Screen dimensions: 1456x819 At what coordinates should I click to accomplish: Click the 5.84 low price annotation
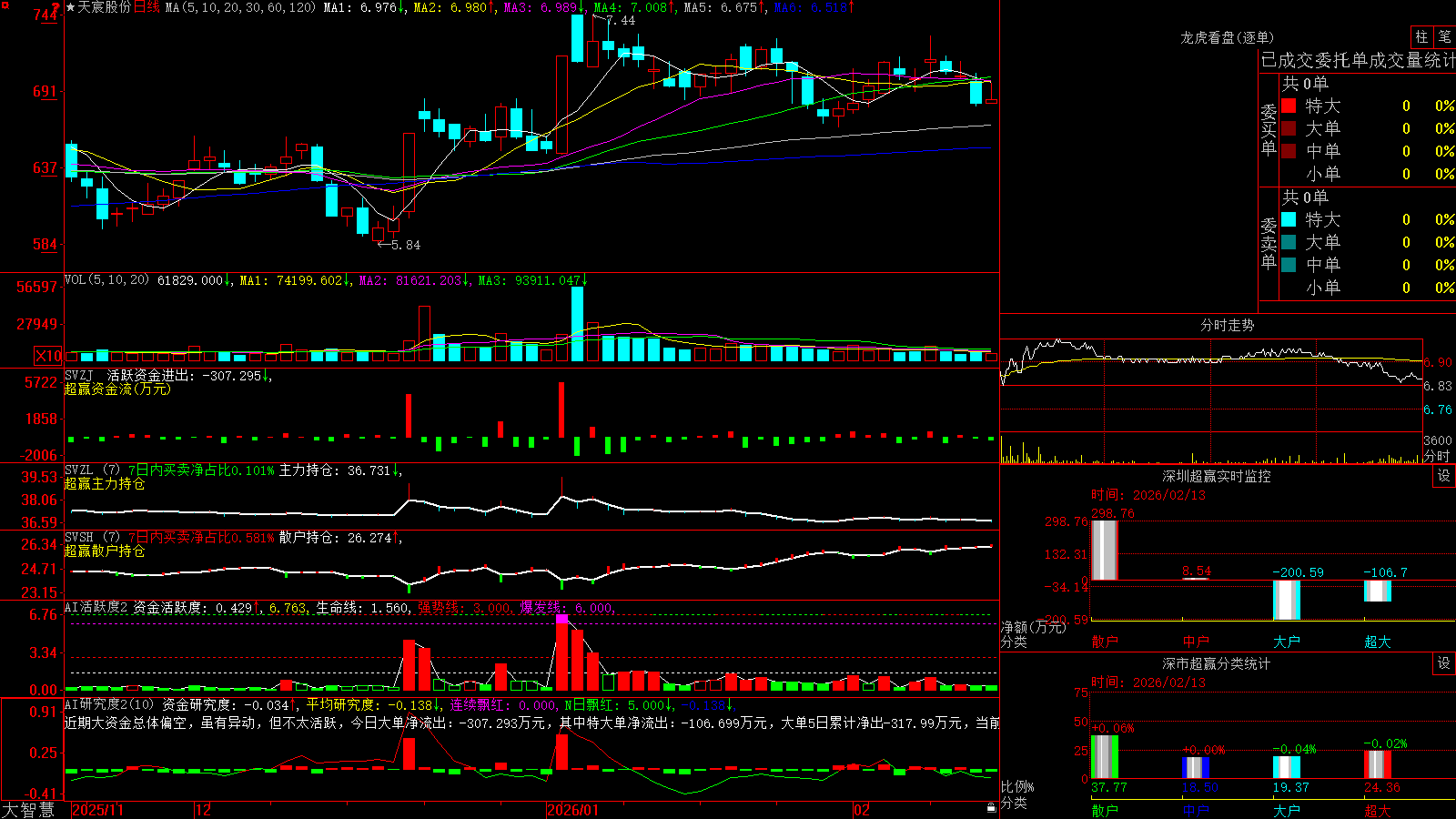405,245
